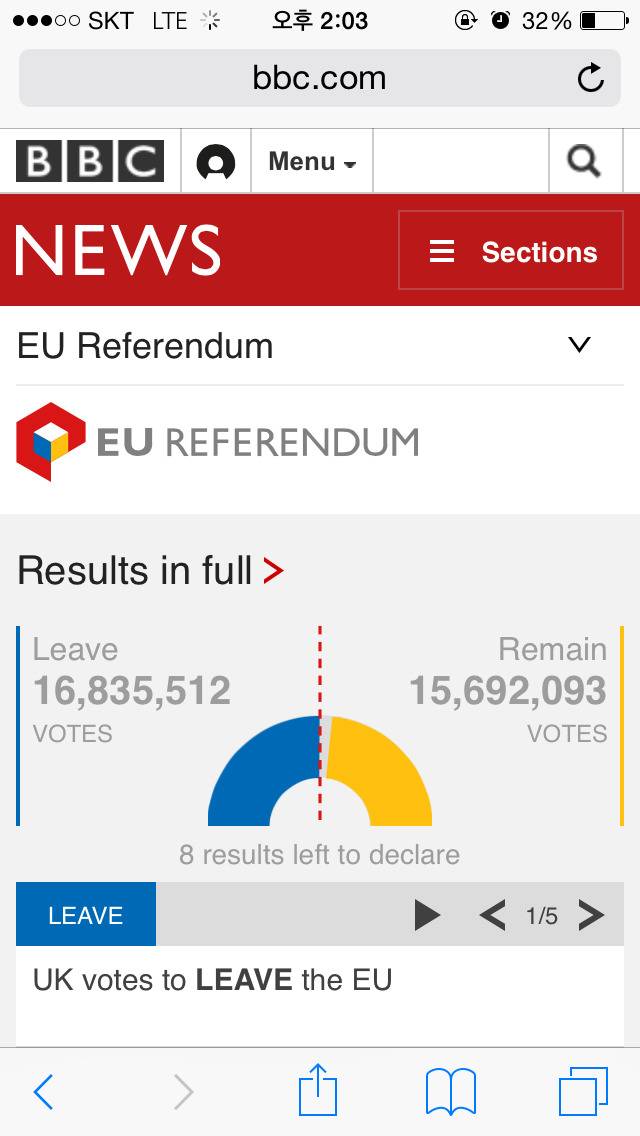Open the account profile icon
The image size is (640, 1136).
click(216, 161)
